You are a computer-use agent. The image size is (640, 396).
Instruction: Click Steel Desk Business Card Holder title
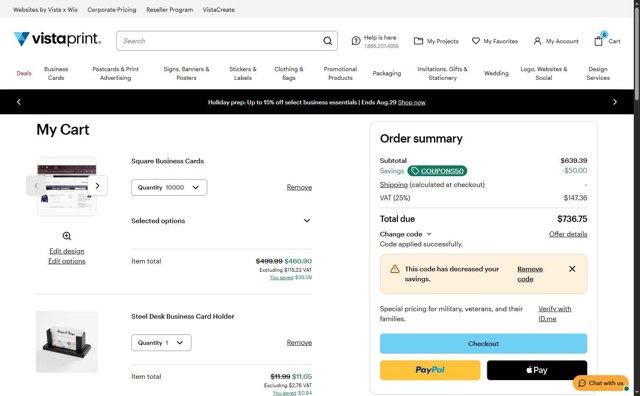183,316
